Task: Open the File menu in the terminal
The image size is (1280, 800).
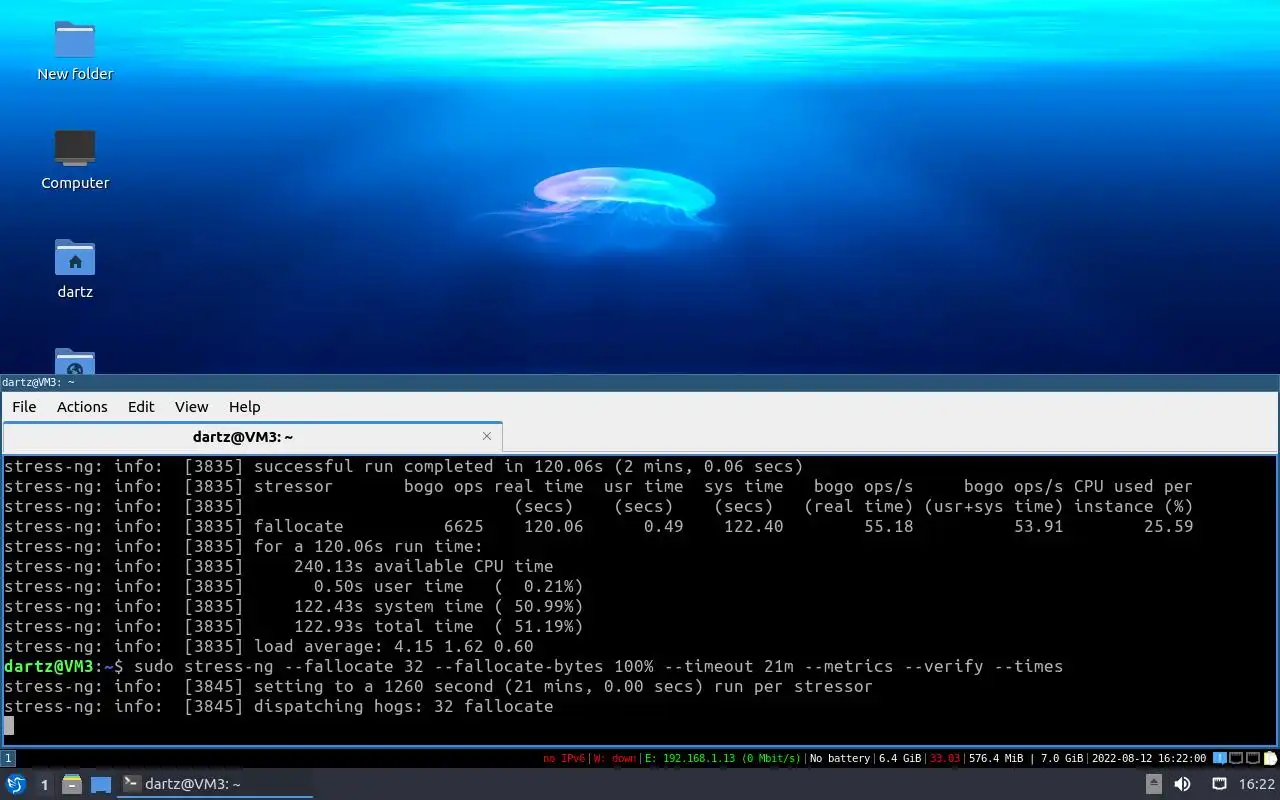Action: (x=24, y=407)
